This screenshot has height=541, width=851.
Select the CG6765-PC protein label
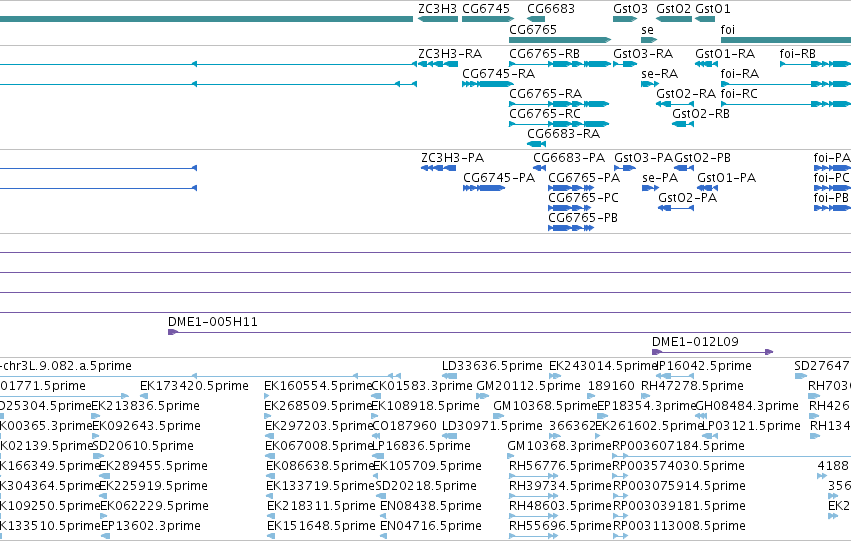(x=583, y=198)
